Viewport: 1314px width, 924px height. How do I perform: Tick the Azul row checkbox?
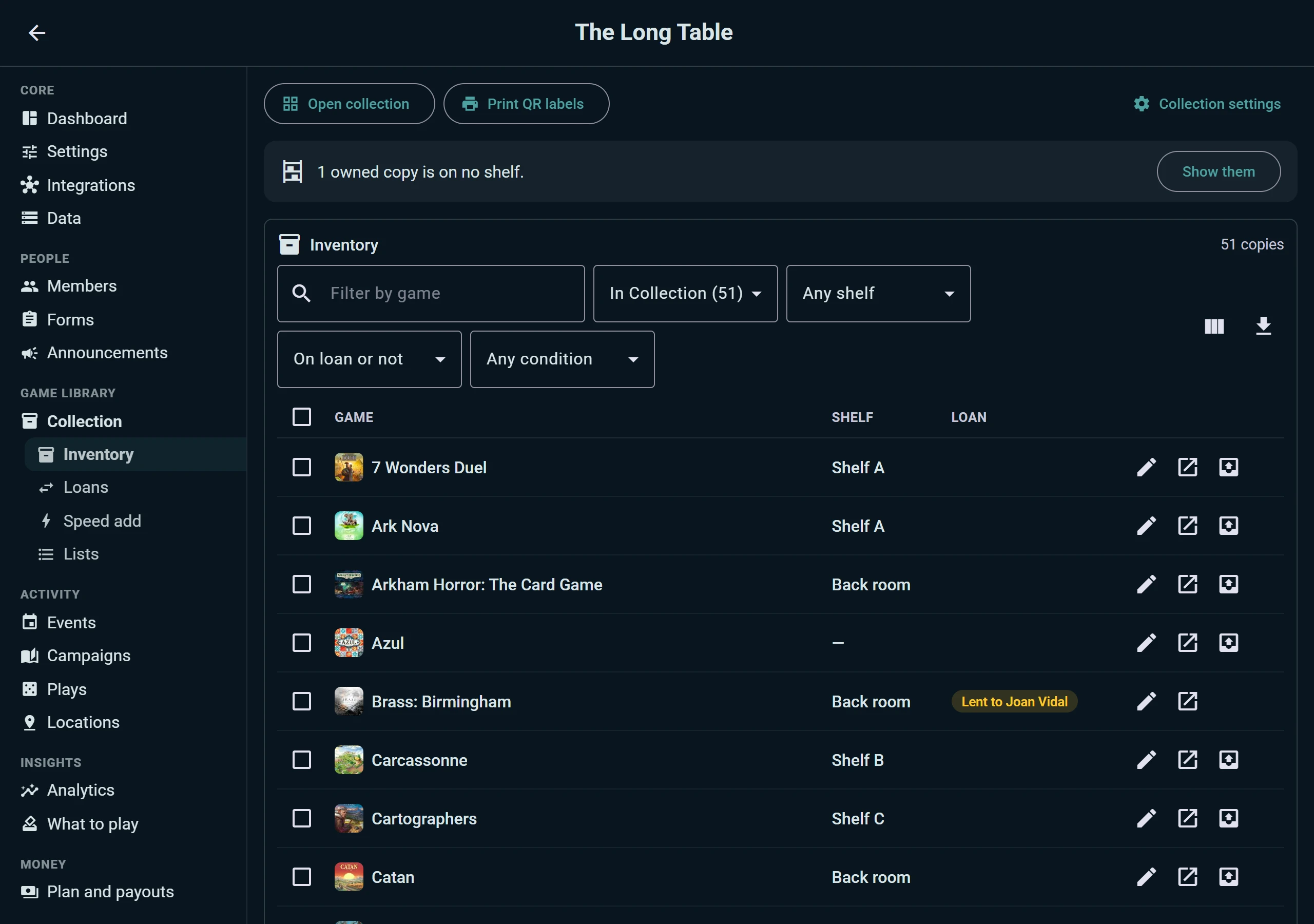(x=302, y=643)
